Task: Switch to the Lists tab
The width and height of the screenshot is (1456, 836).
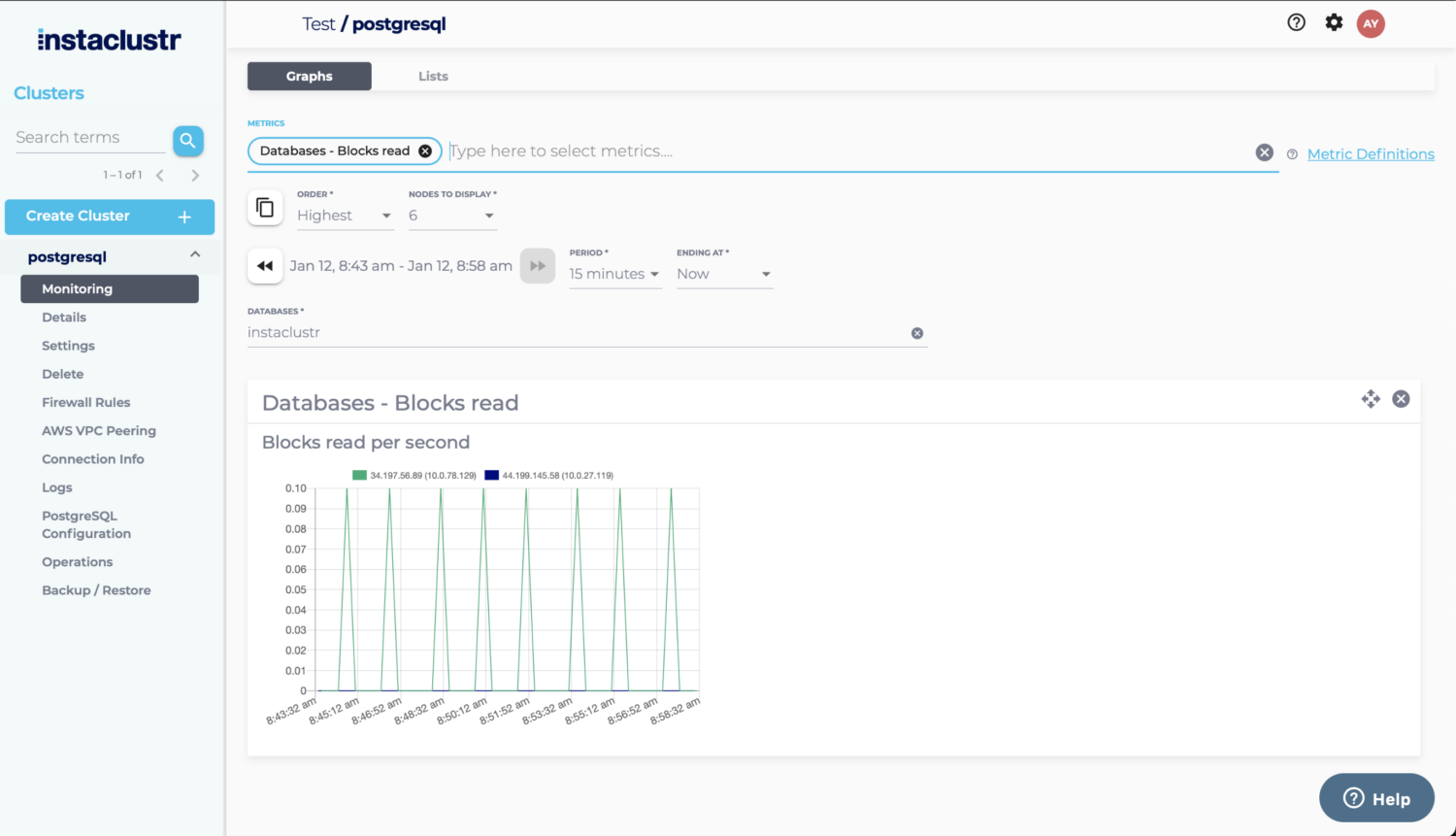Action: click(x=433, y=77)
